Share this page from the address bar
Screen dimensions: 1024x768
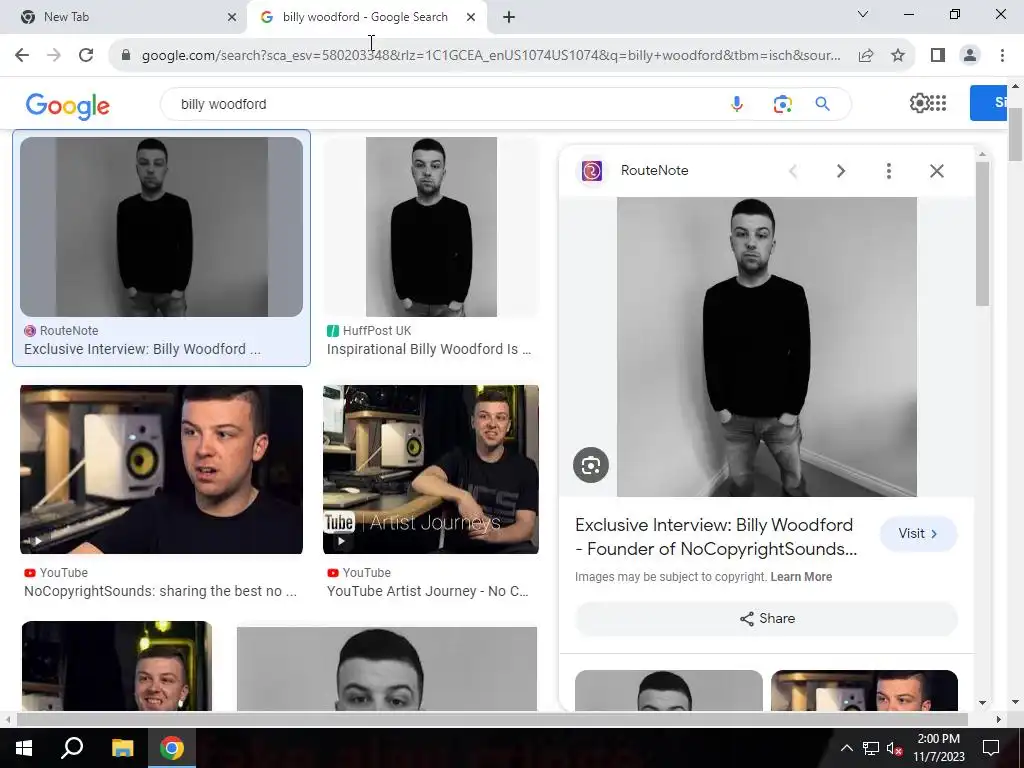point(866,56)
